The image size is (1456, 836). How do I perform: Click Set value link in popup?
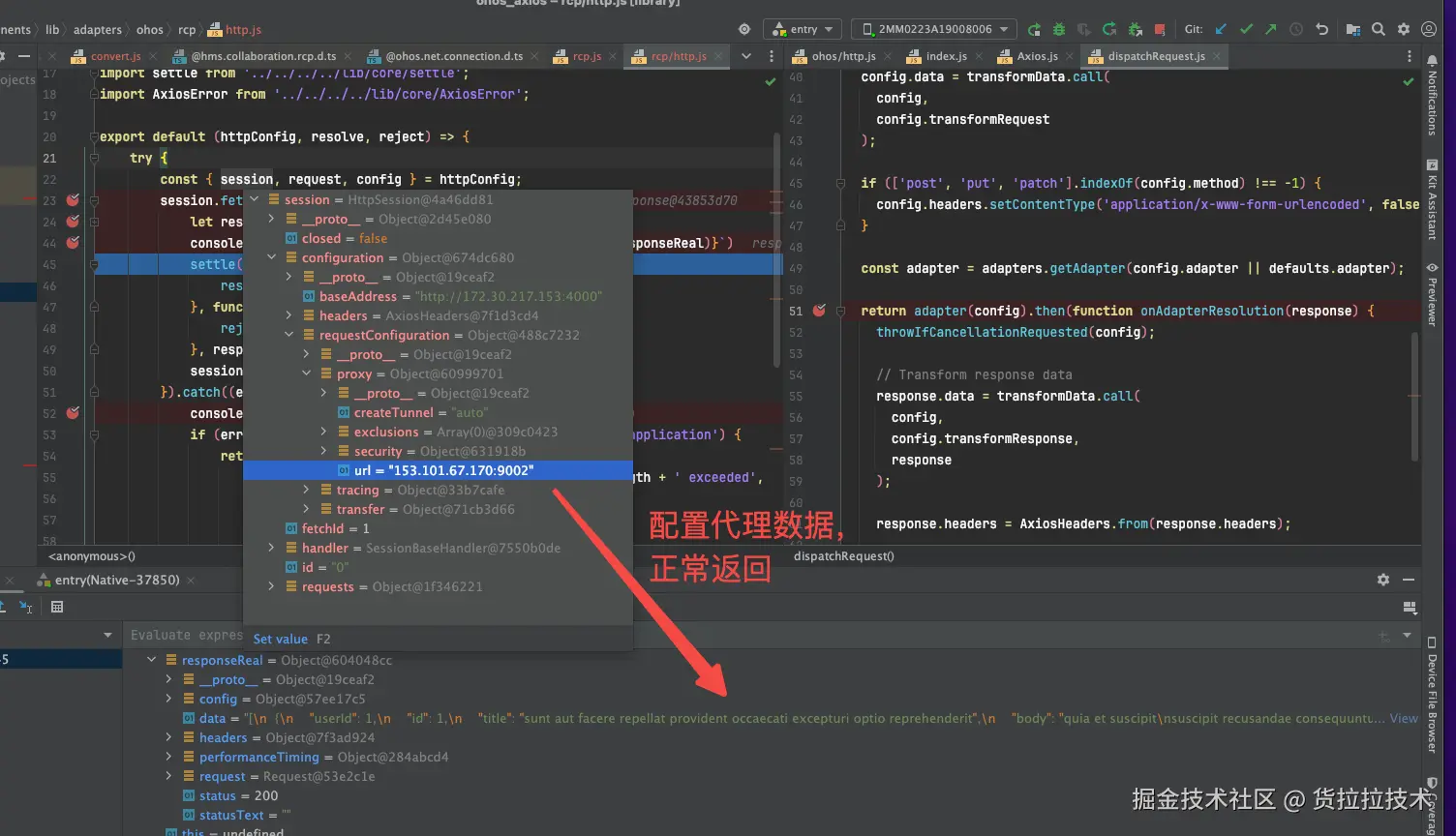pyautogui.click(x=281, y=639)
